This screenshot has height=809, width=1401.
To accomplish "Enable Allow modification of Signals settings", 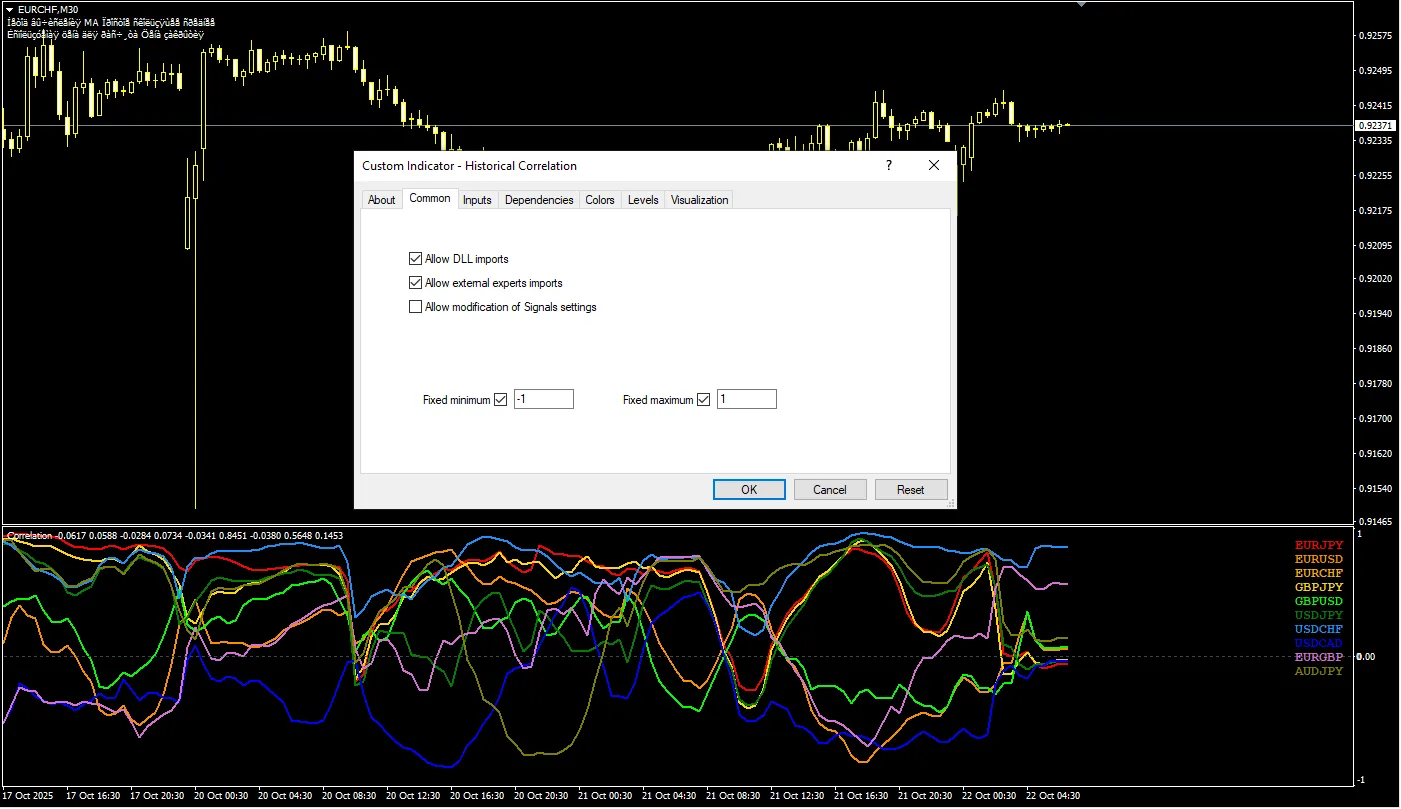I will pos(416,307).
